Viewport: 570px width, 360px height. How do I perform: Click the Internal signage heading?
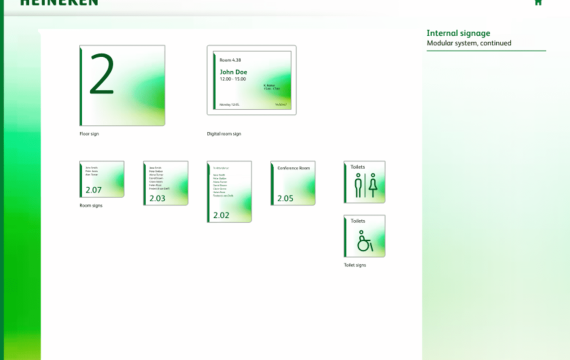458,33
